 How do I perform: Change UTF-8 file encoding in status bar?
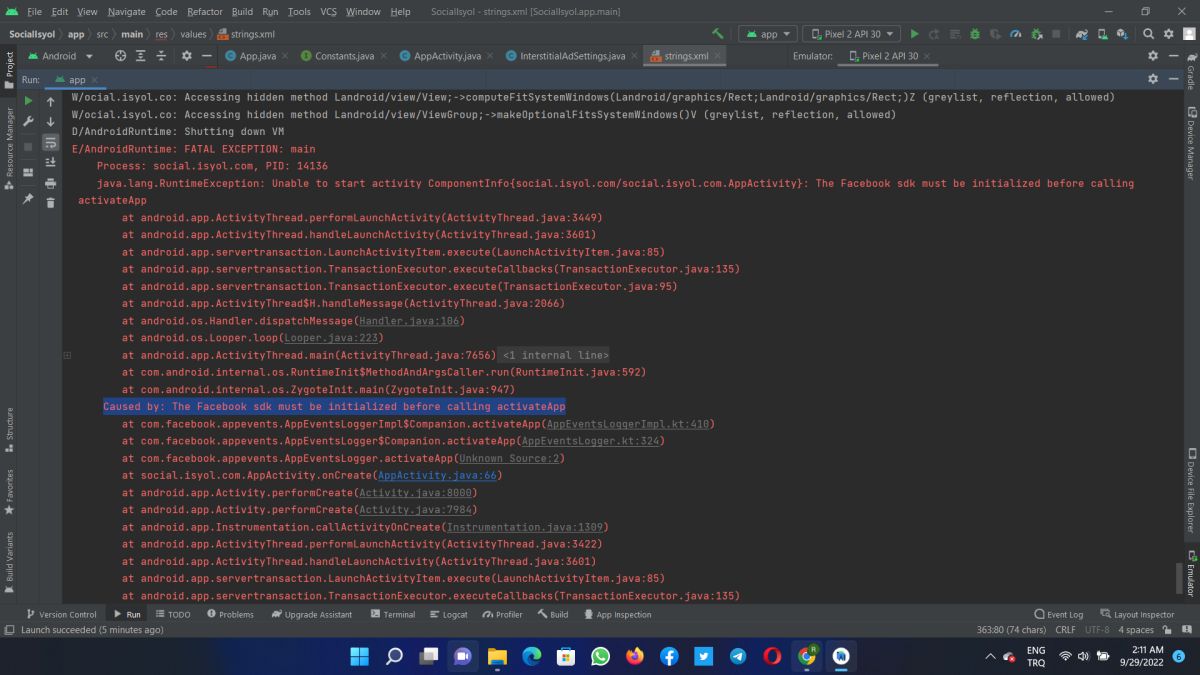point(1097,630)
